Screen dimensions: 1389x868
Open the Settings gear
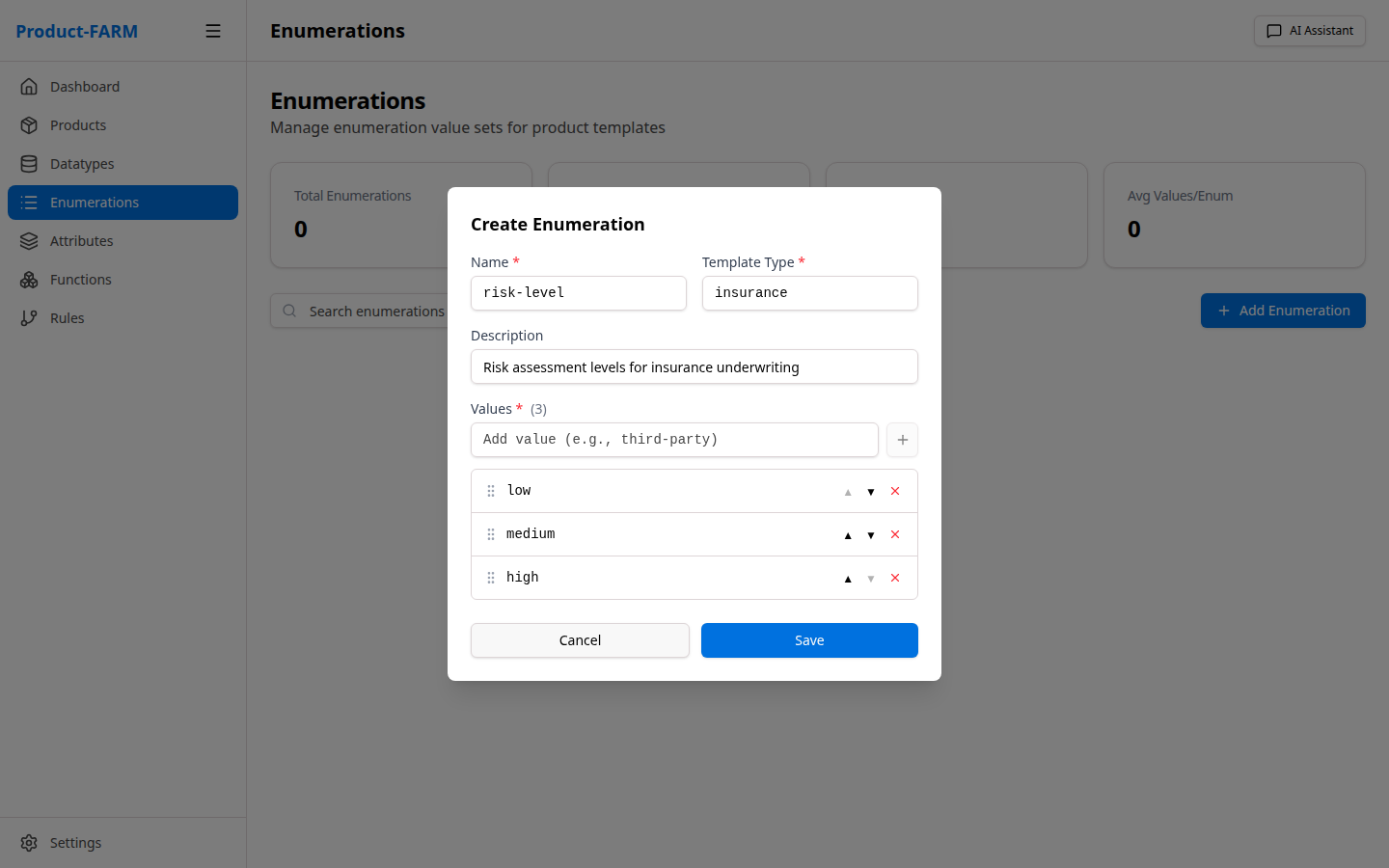coord(29,842)
